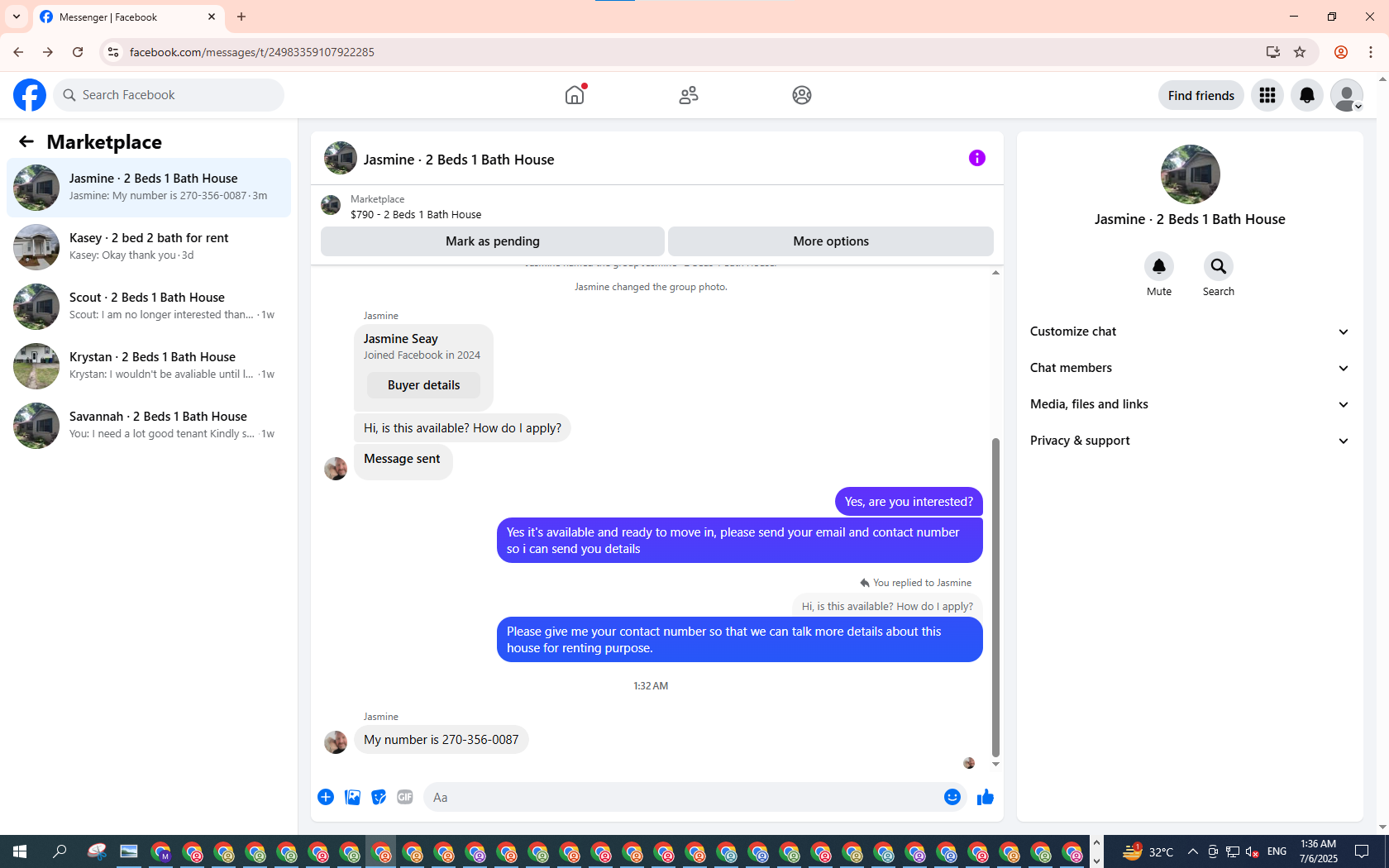Open the Chrome profile icon

pyautogui.click(x=1341, y=52)
